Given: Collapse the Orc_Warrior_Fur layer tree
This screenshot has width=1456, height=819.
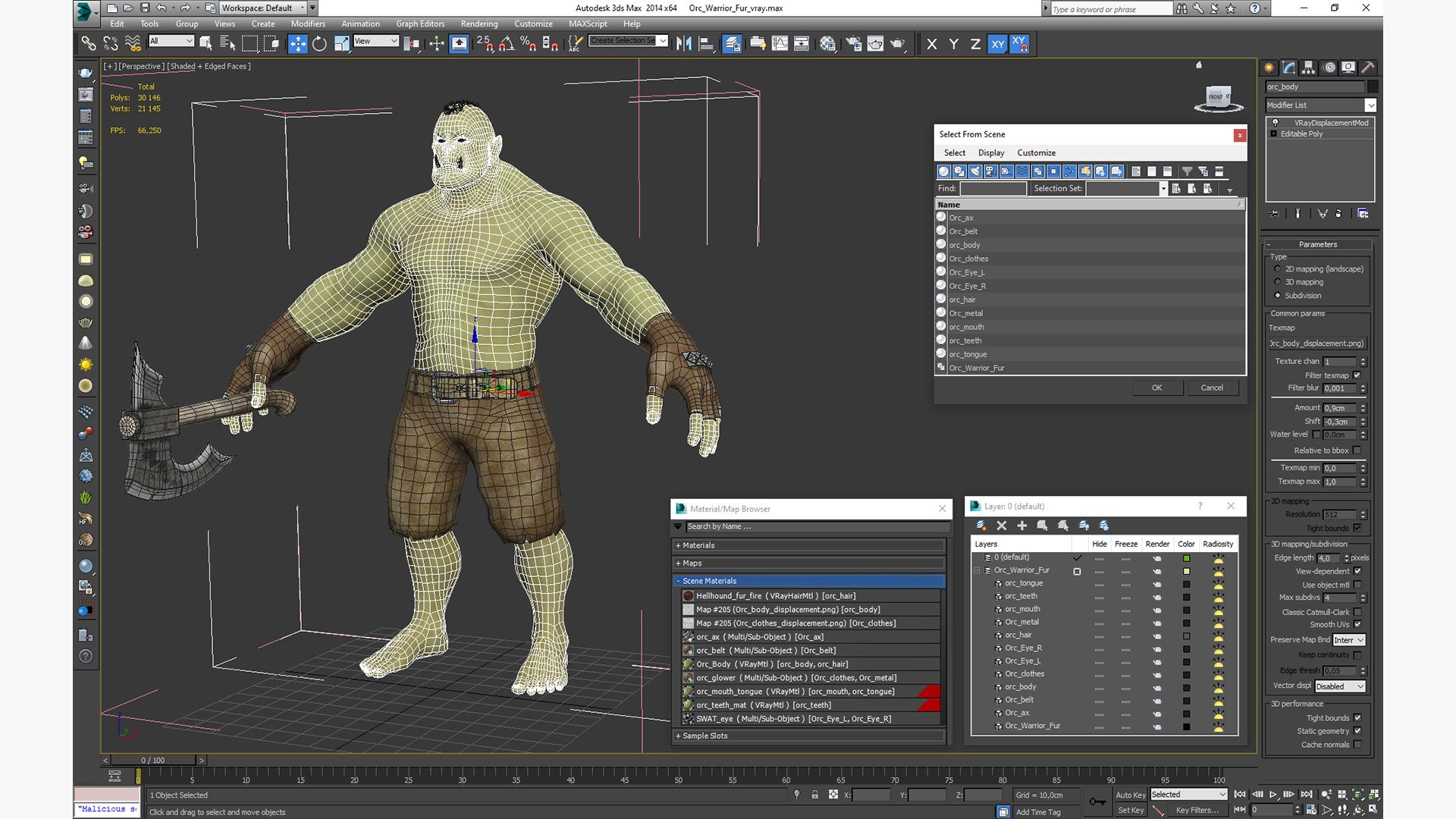Looking at the screenshot, I should point(977,570).
